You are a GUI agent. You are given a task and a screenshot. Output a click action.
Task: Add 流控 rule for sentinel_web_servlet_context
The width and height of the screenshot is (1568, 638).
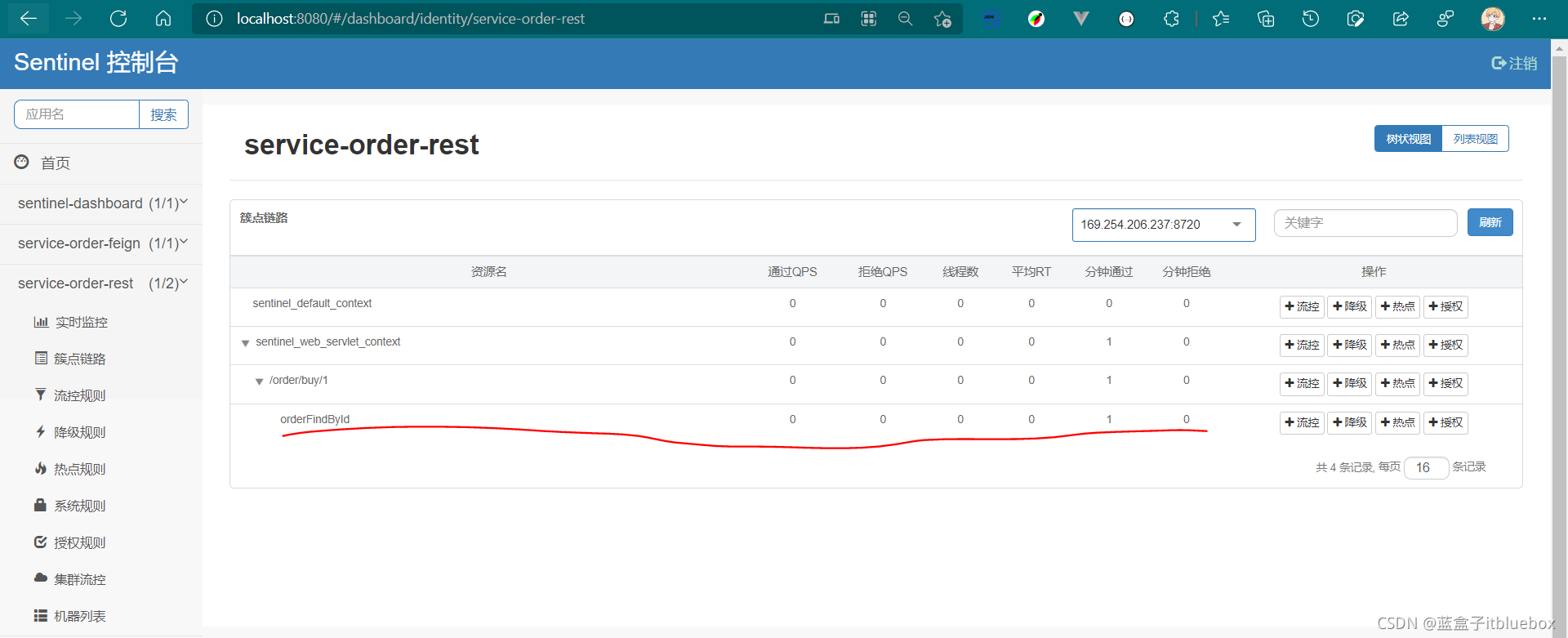[x=1302, y=345]
